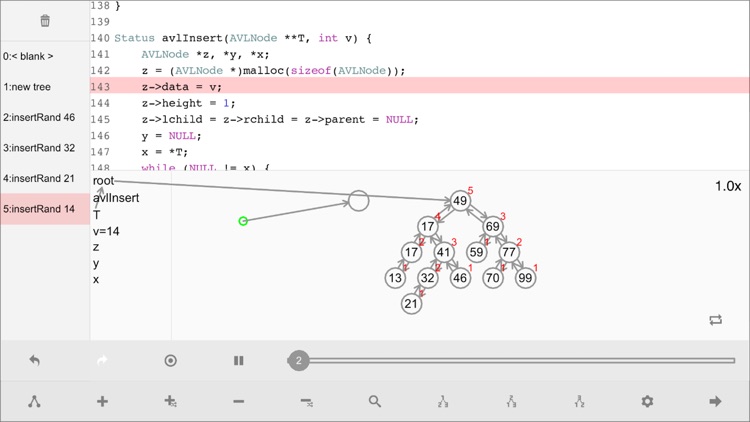
Task: Click tree node 70
Action: (493, 278)
